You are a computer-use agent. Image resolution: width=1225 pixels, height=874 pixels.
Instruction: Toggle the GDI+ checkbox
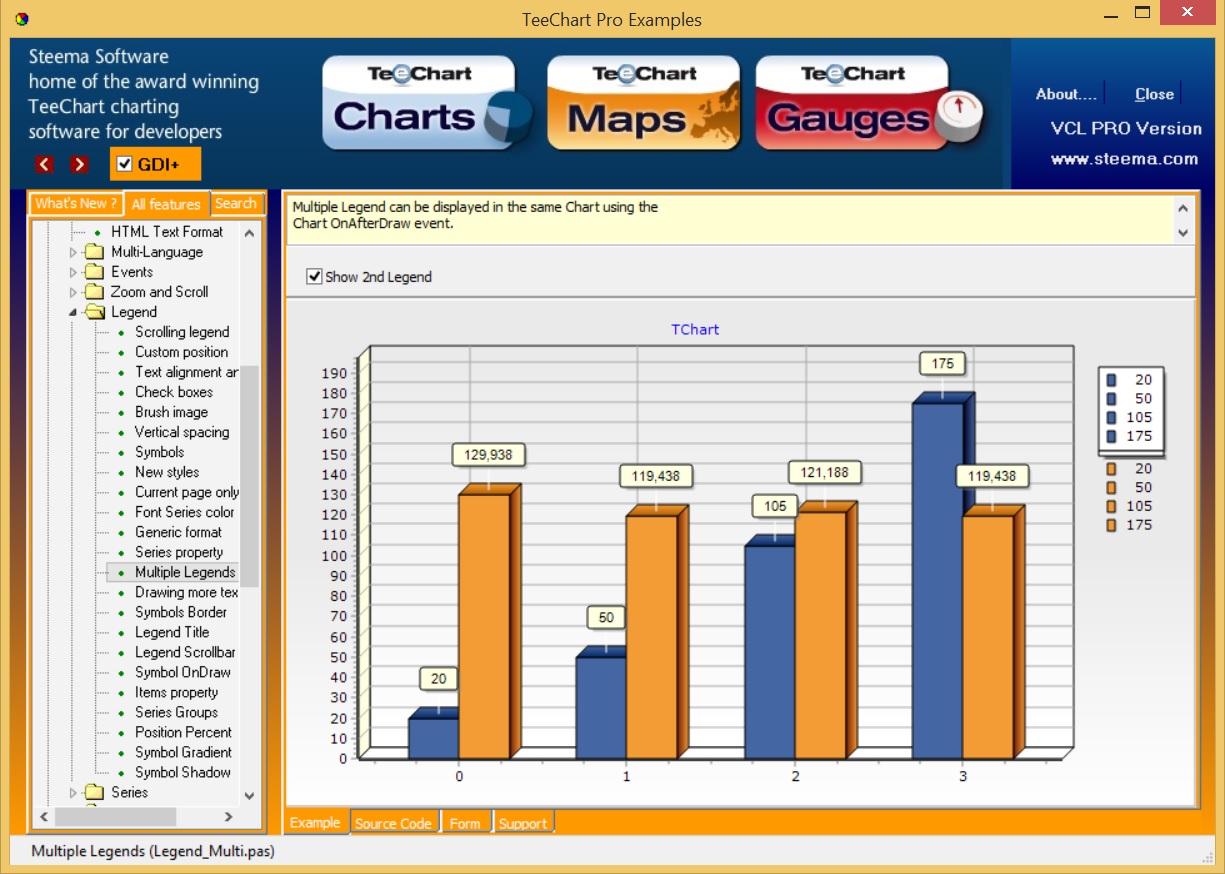[x=125, y=164]
